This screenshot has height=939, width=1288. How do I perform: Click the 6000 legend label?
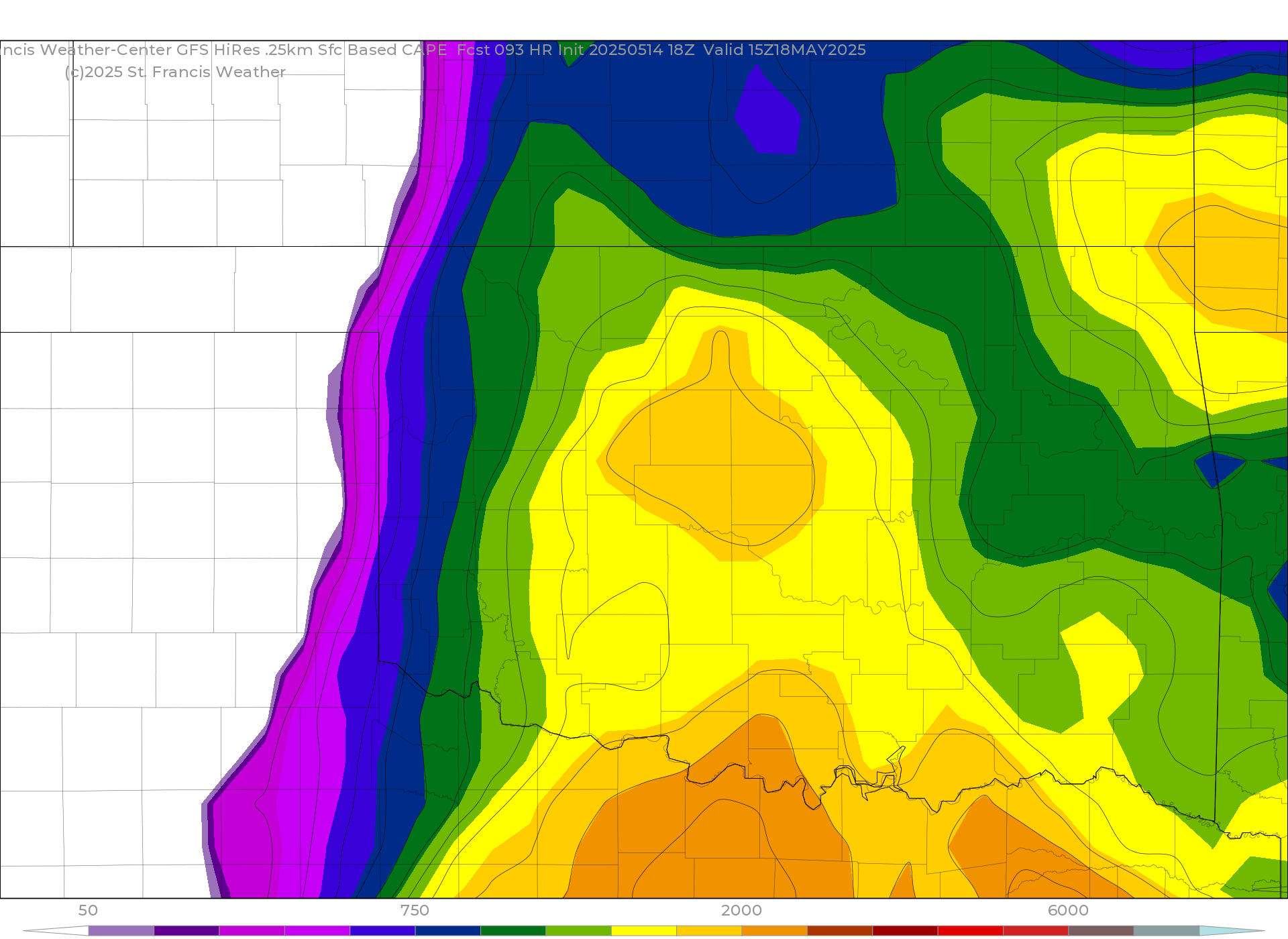click(1068, 910)
